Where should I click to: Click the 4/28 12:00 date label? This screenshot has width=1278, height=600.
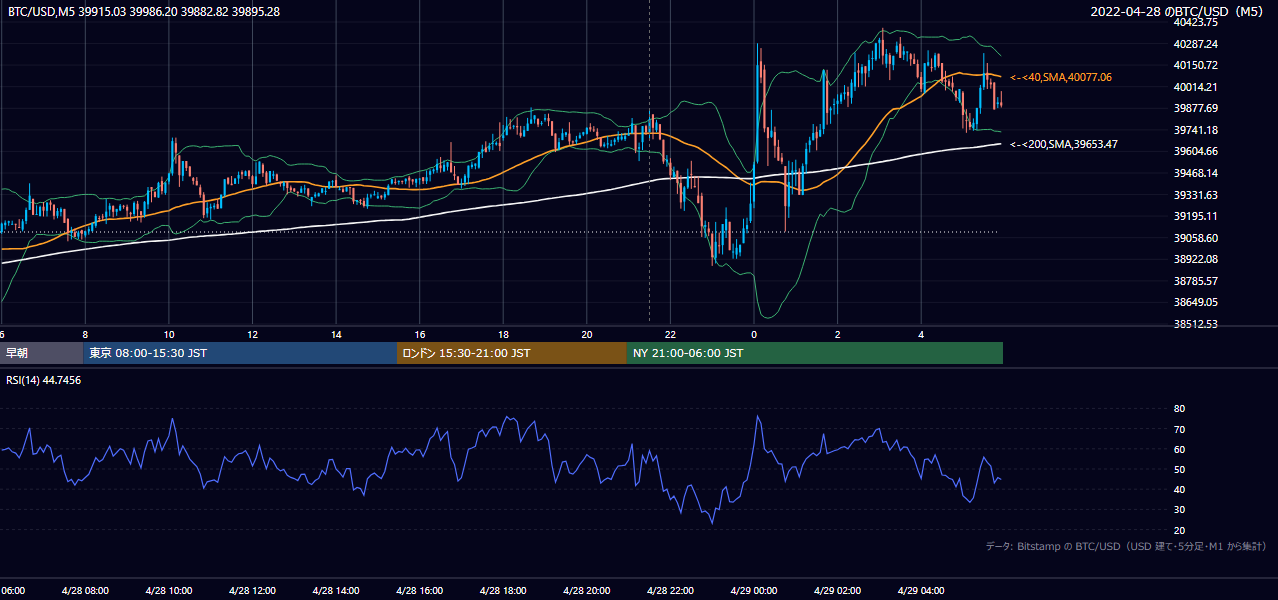(252, 591)
